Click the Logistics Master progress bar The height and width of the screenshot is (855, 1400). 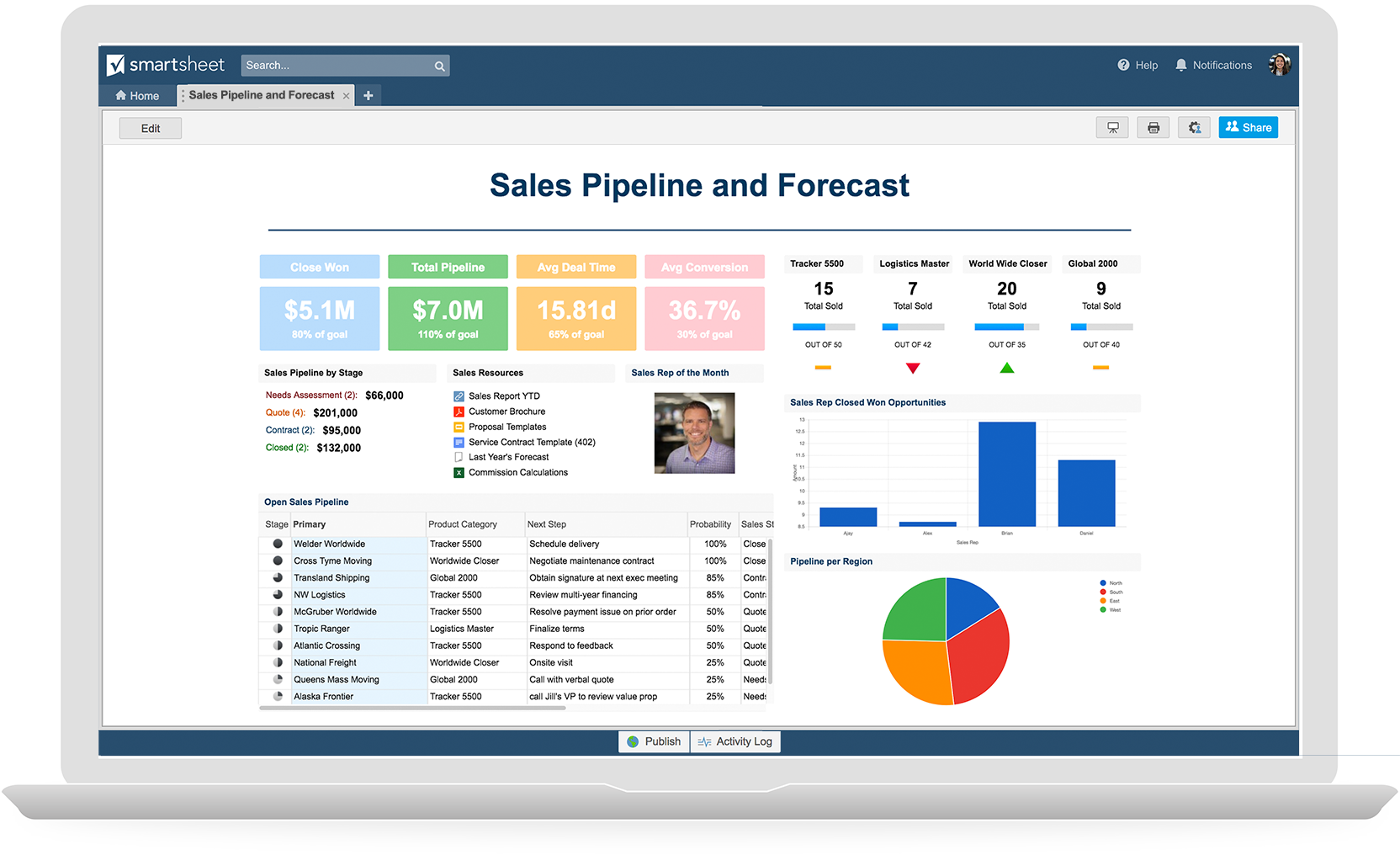tap(913, 327)
